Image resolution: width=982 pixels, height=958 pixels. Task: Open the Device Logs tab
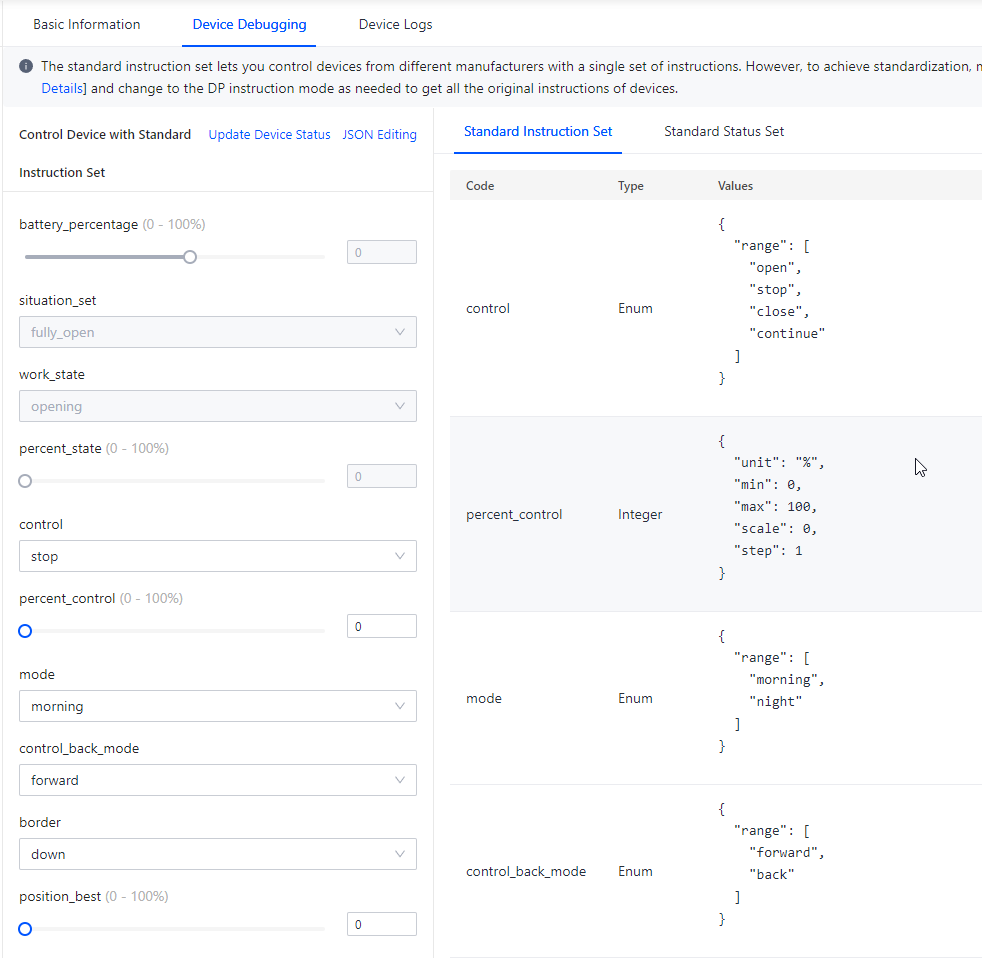[396, 24]
